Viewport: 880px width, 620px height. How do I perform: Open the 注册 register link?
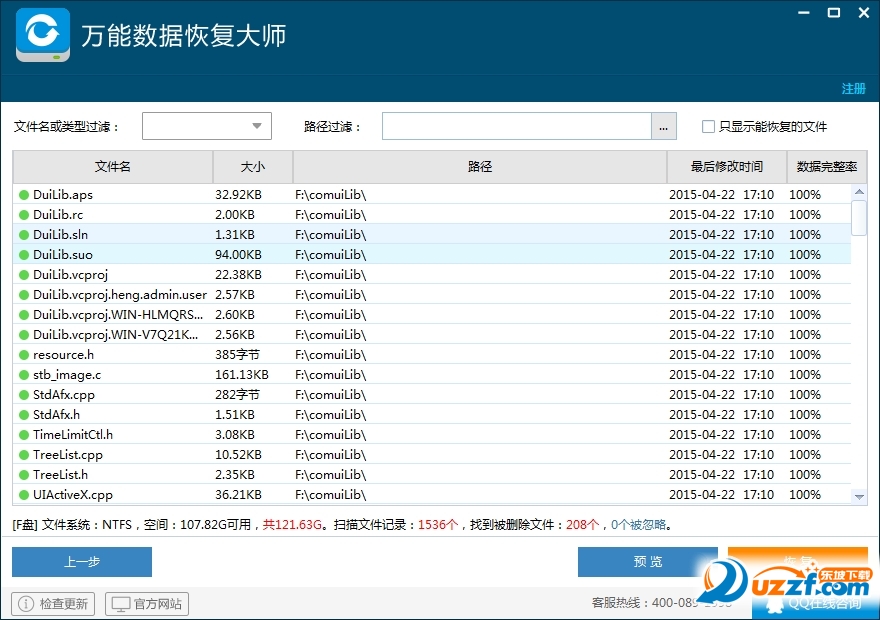[x=853, y=89]
